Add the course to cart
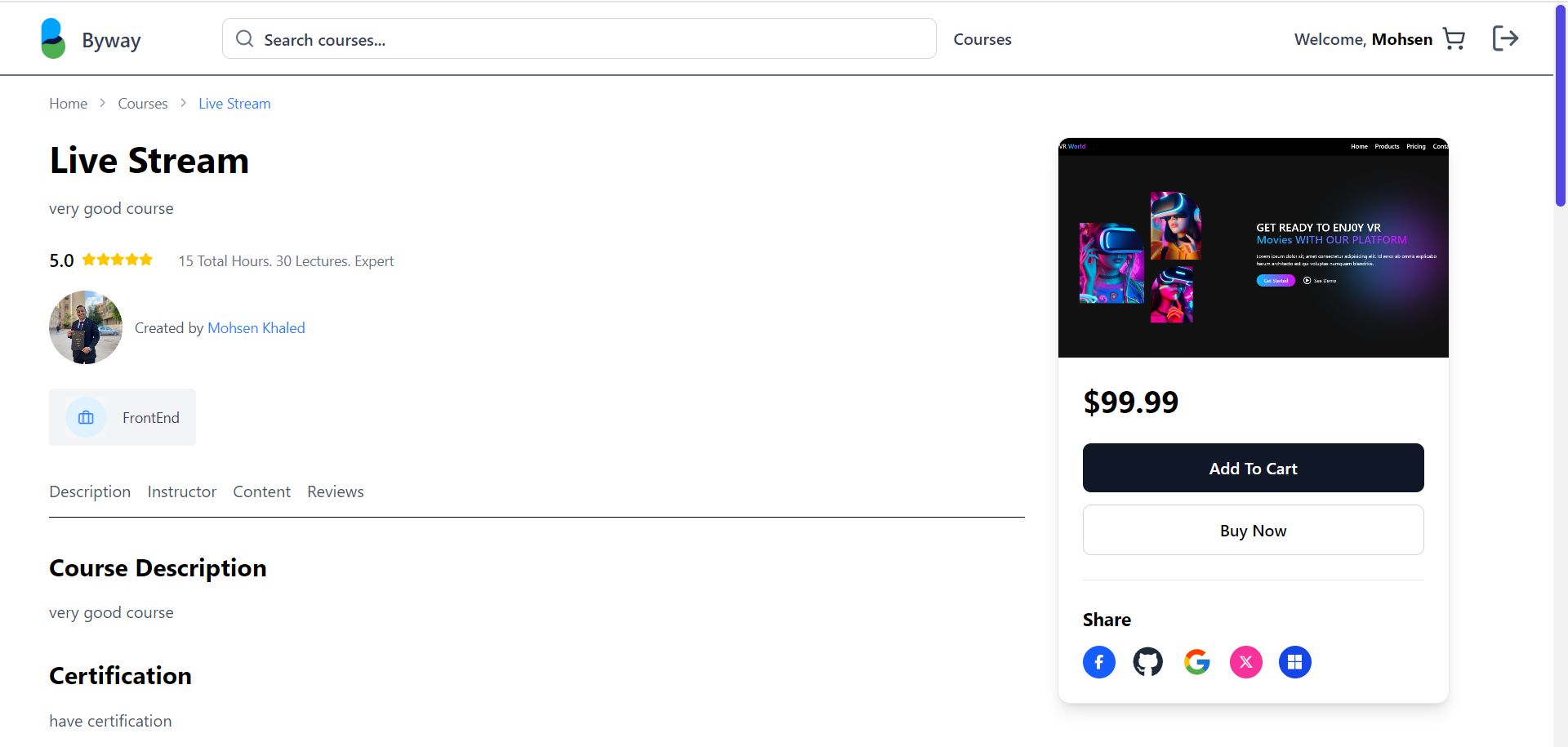The width and height of the screenshot is (1568, 747). pos(1253,468)
